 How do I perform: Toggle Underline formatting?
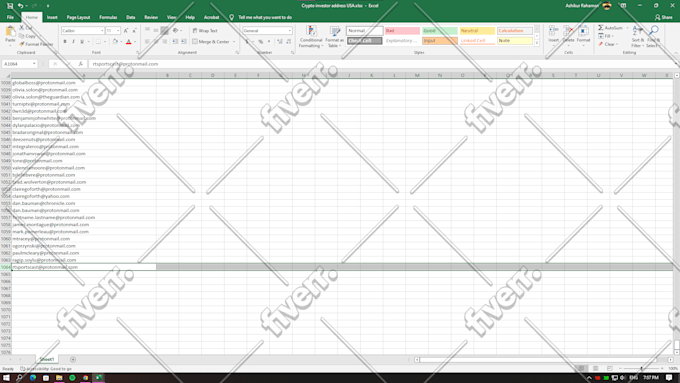click(82, 42)
